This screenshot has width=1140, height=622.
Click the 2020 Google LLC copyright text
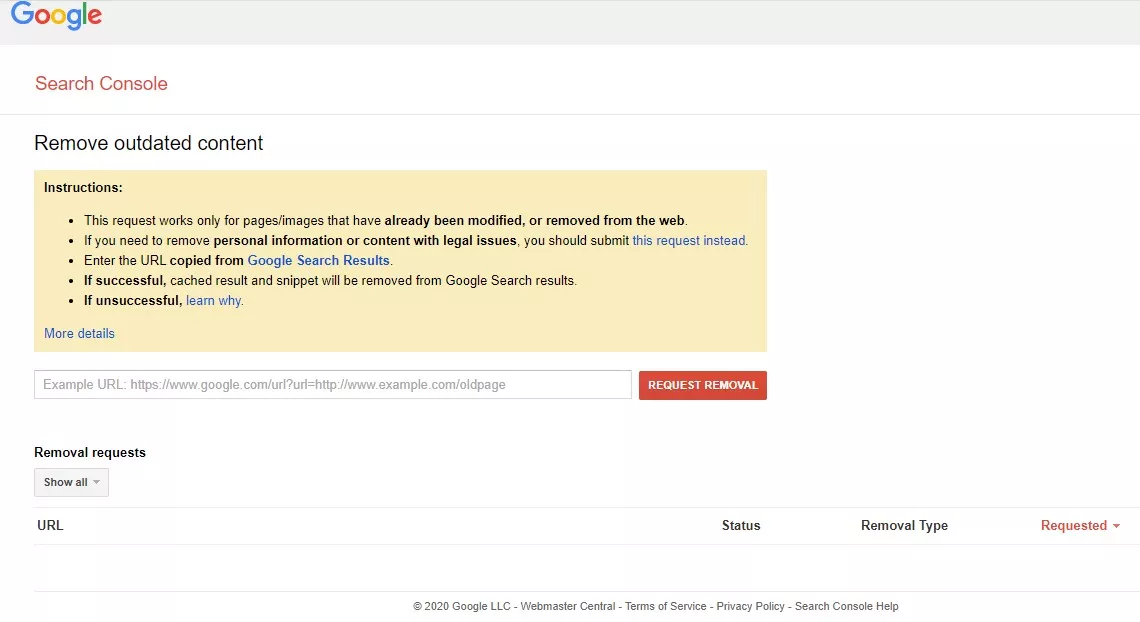pyautogui.click(x=462, y=606)
